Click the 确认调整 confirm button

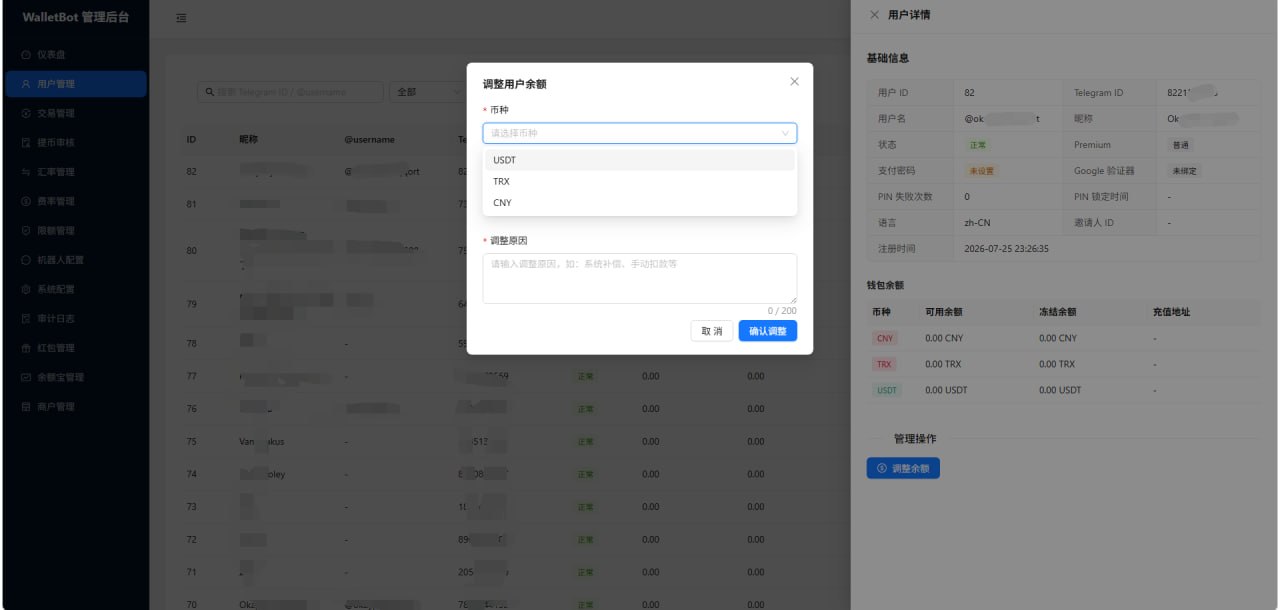click(768, 331)
